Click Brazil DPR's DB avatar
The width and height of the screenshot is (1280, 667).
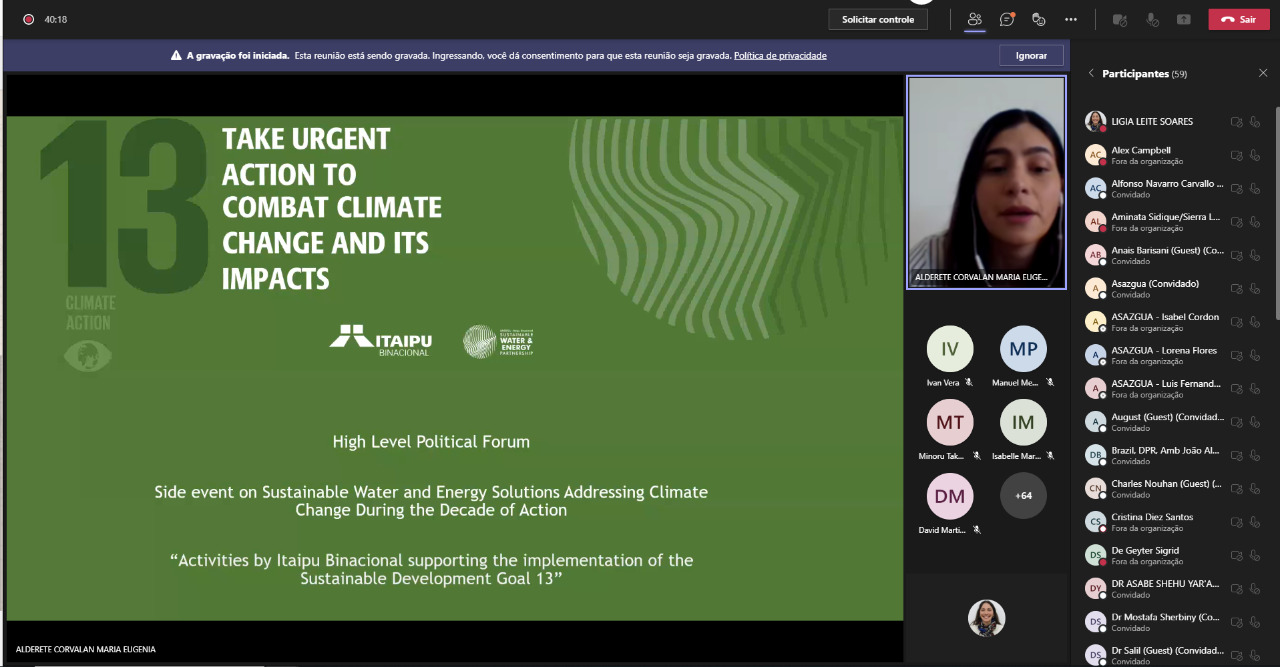pos(1096,455)
